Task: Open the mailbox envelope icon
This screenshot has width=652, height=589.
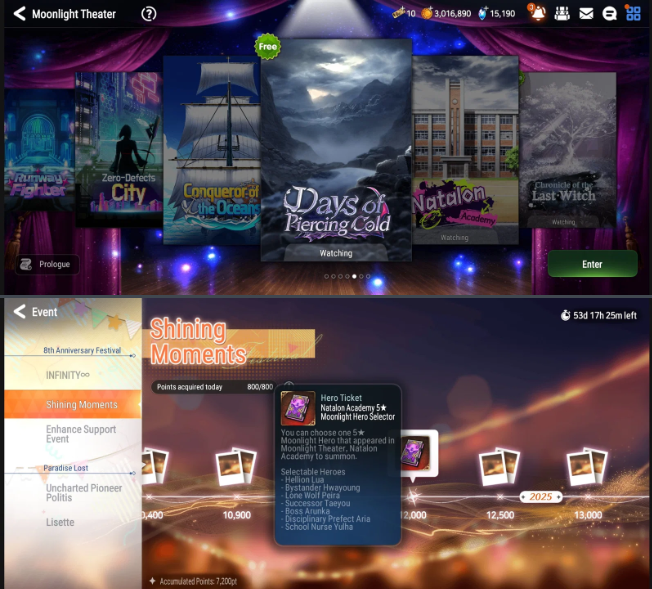Action: coord(586,14)
